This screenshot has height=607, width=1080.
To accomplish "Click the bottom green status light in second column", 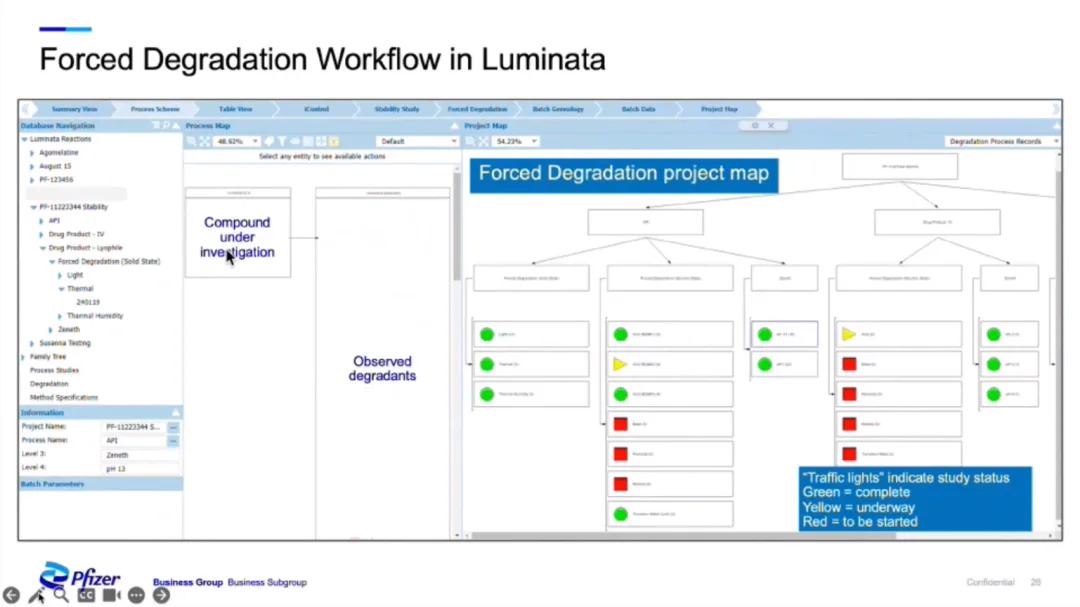I will pyautogui.click(x=621, y=514).
